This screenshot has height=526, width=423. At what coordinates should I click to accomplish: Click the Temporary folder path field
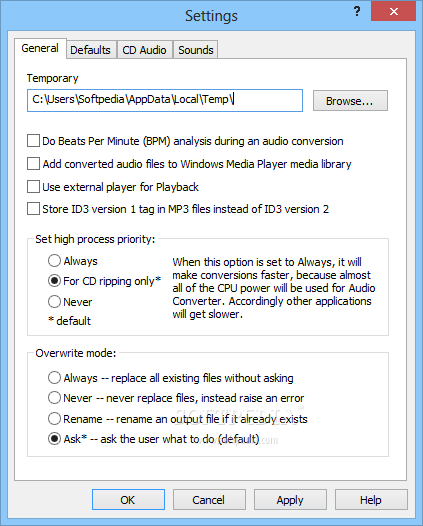point(165,100)
